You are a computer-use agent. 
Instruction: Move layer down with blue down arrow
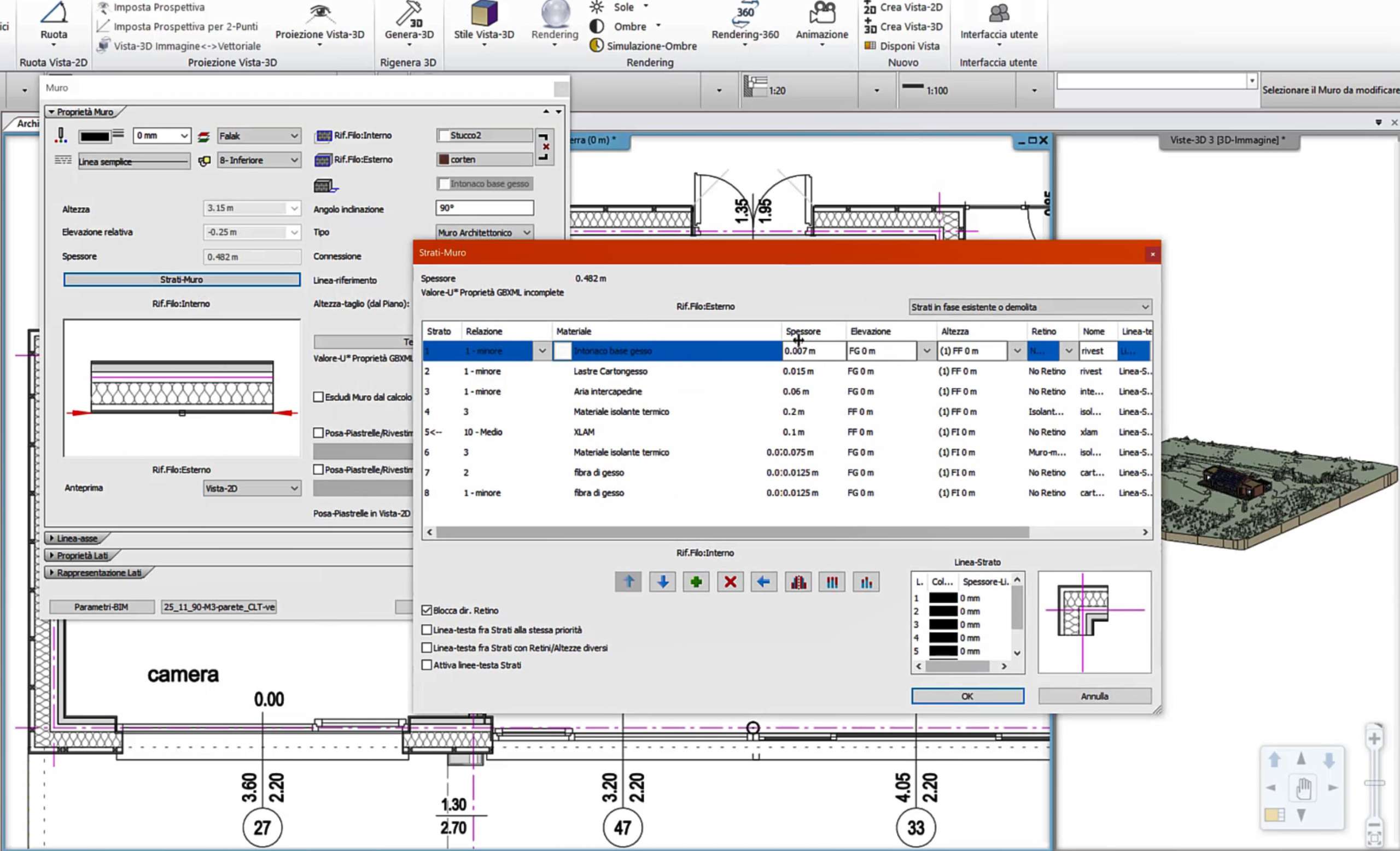coord(662,582)
